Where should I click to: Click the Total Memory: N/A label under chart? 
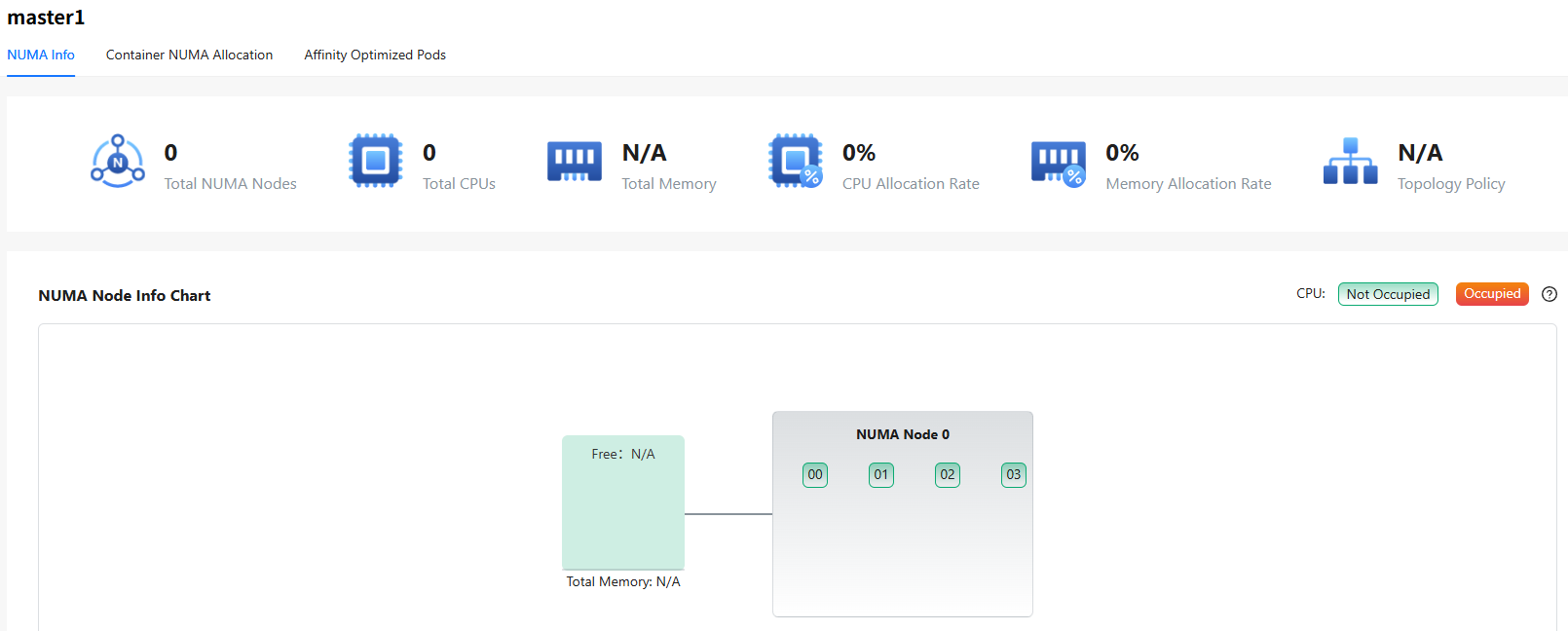point(623,581)
